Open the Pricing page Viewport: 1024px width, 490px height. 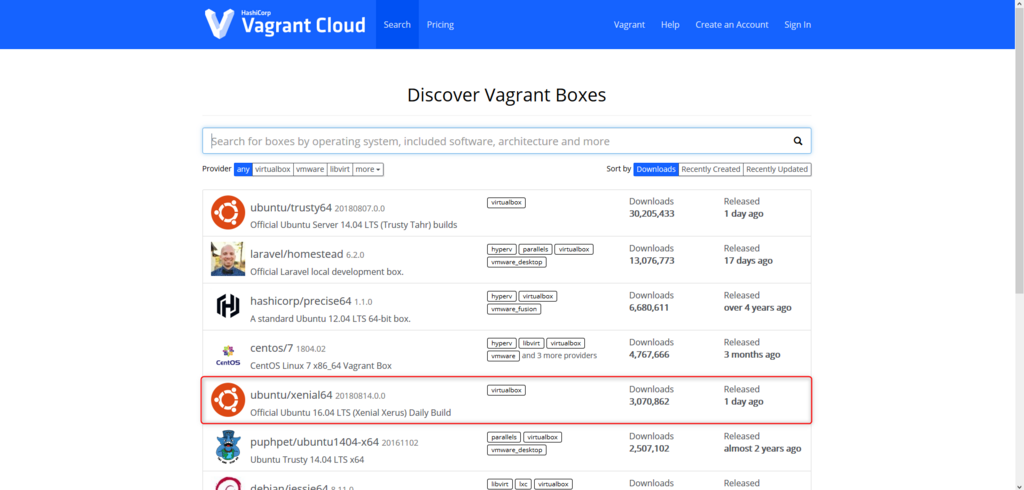[x=440, y=24]
